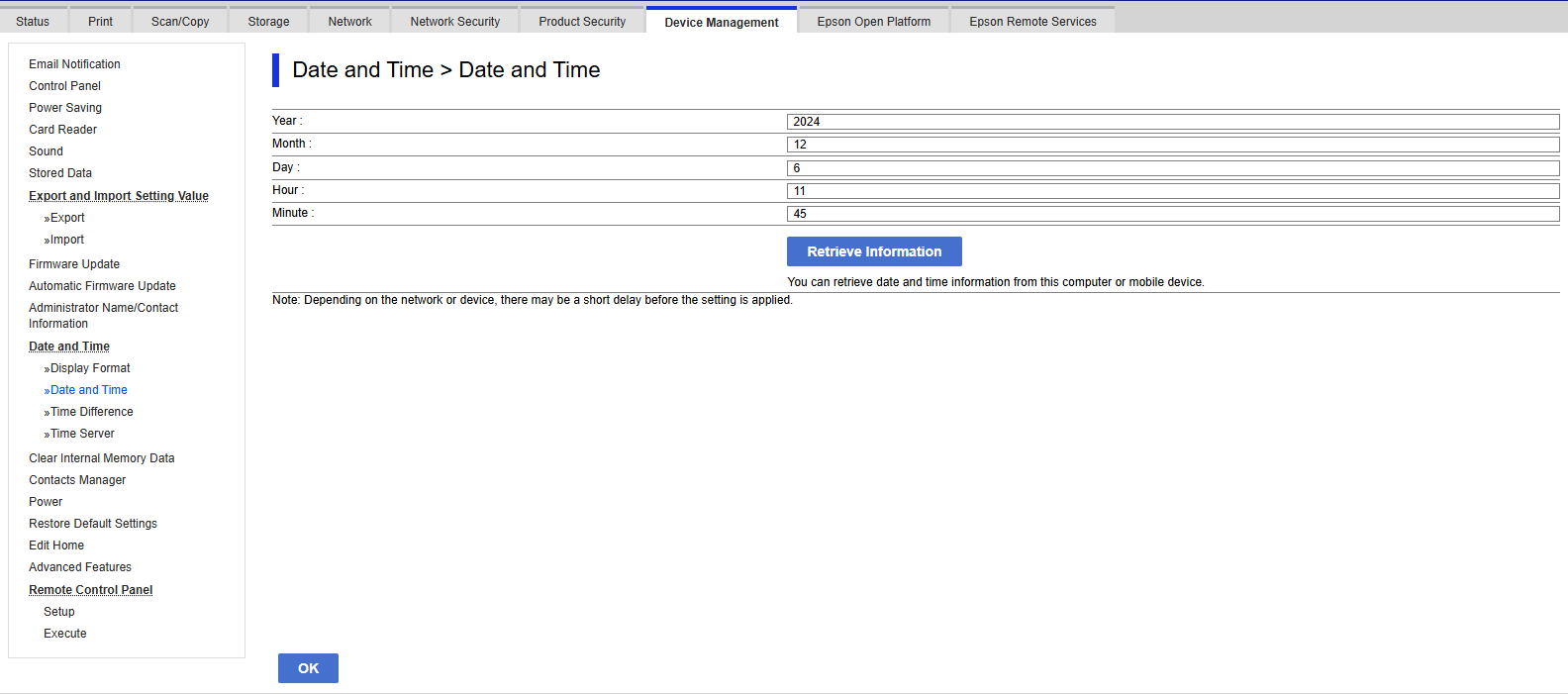Image resolution: width=1568 pixels, height=694 pixels.
Task: Open the Status tab
Action: [33, 21]
